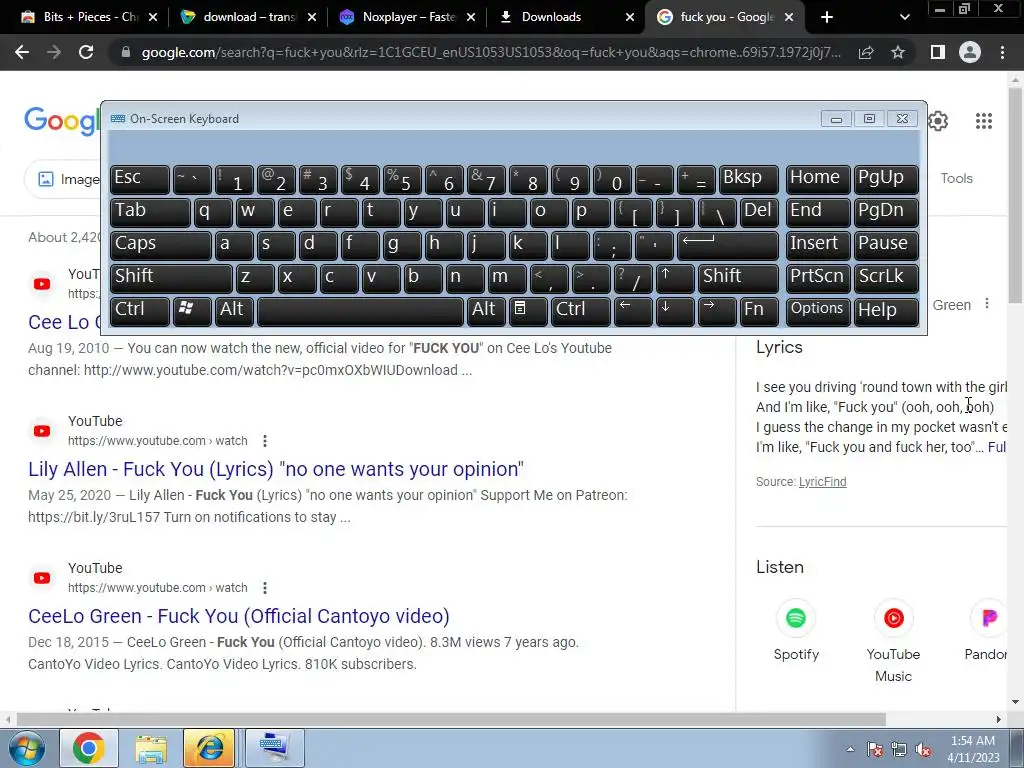Open options for Lily Allen result
1024x768 pixels.
click(x=264, y=441)
